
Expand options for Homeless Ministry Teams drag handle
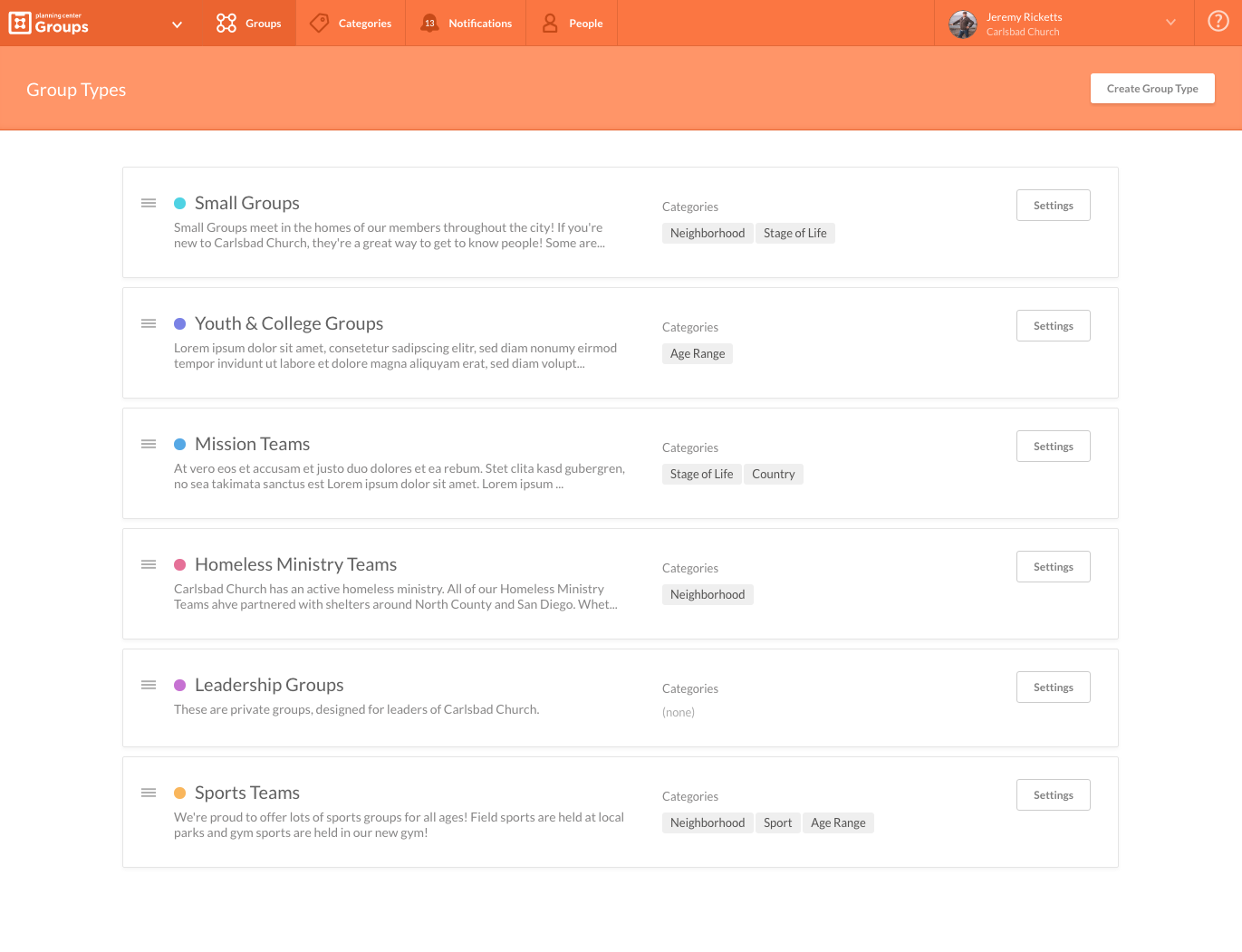coord(149,564)
